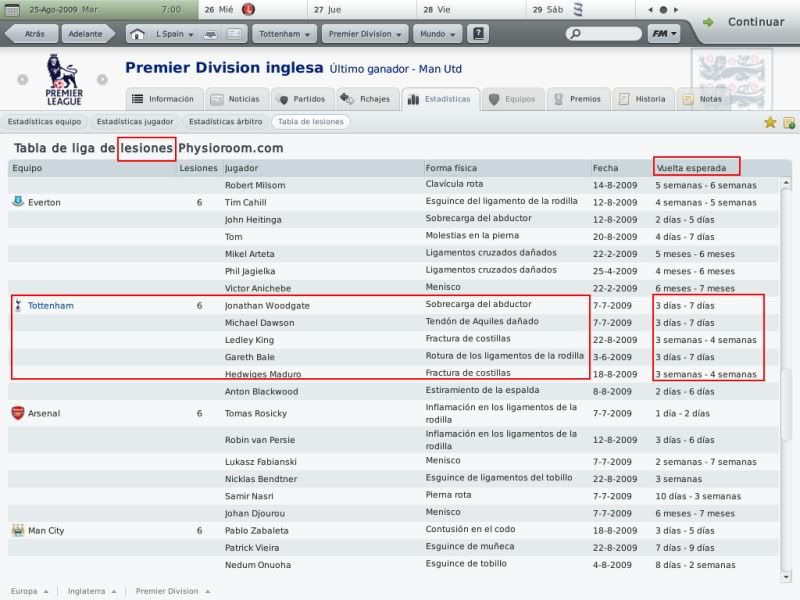Viewport: 800px width, 600px height.
Task: Expand the Europa breadcrumb menu
Action: [x=30, y=591]
